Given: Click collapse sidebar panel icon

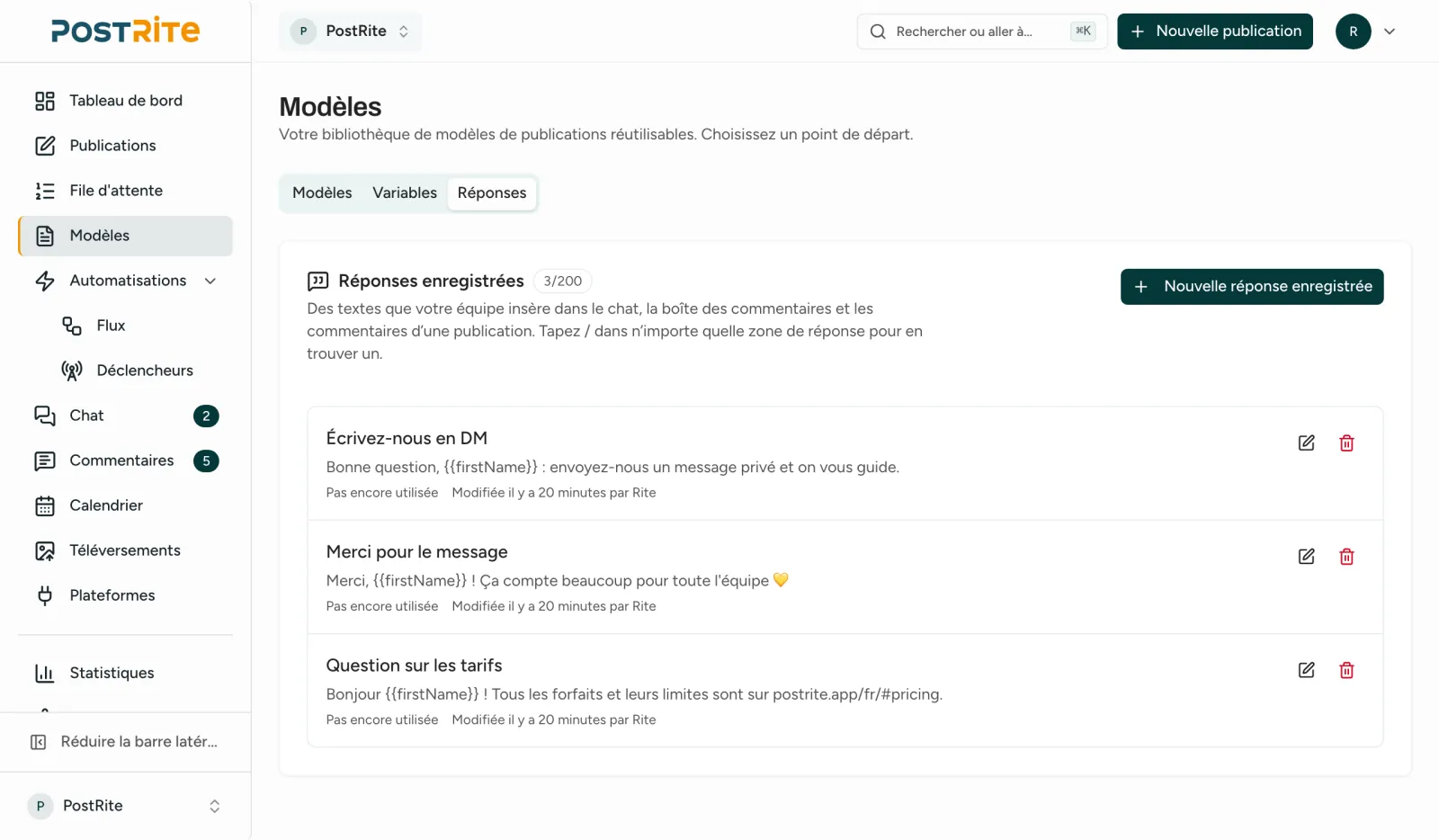Looking at the screenshot, I should pos(39,742).
